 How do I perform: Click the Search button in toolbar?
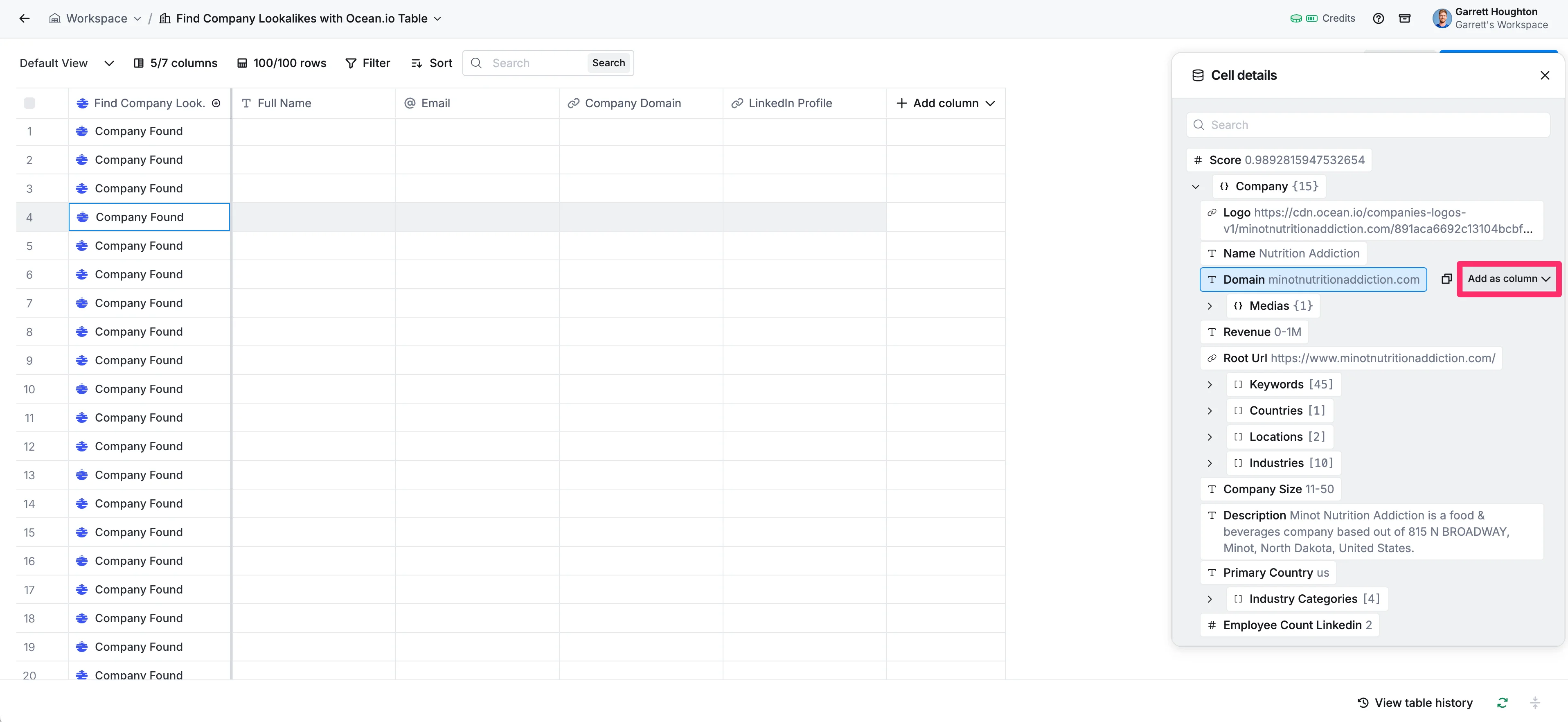pos(608,63)
